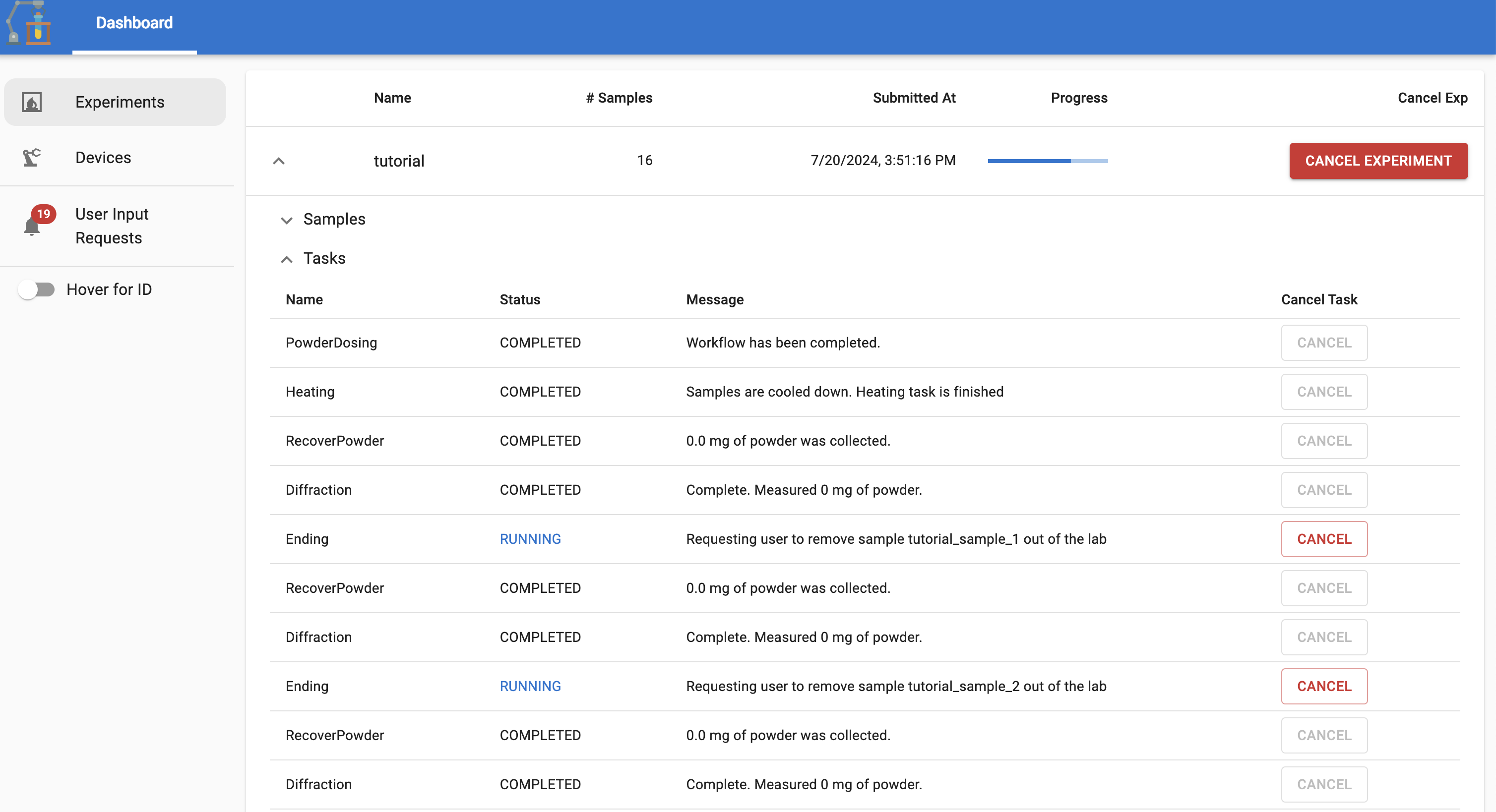The image size is (1496, 812).
Task: Click the Name column header of experiments
Action: 392,98
